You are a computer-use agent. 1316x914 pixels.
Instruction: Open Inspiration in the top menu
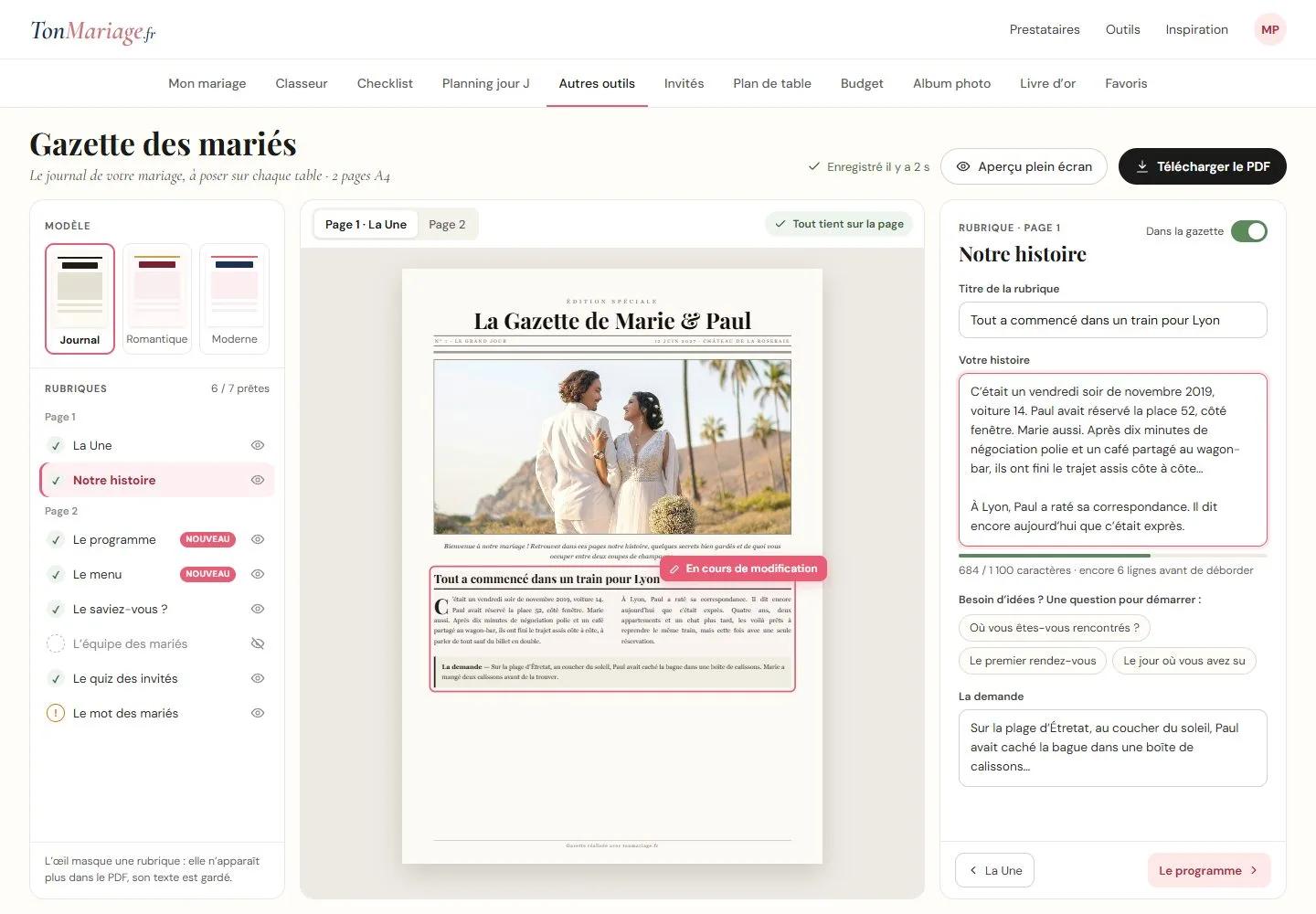1196,29
